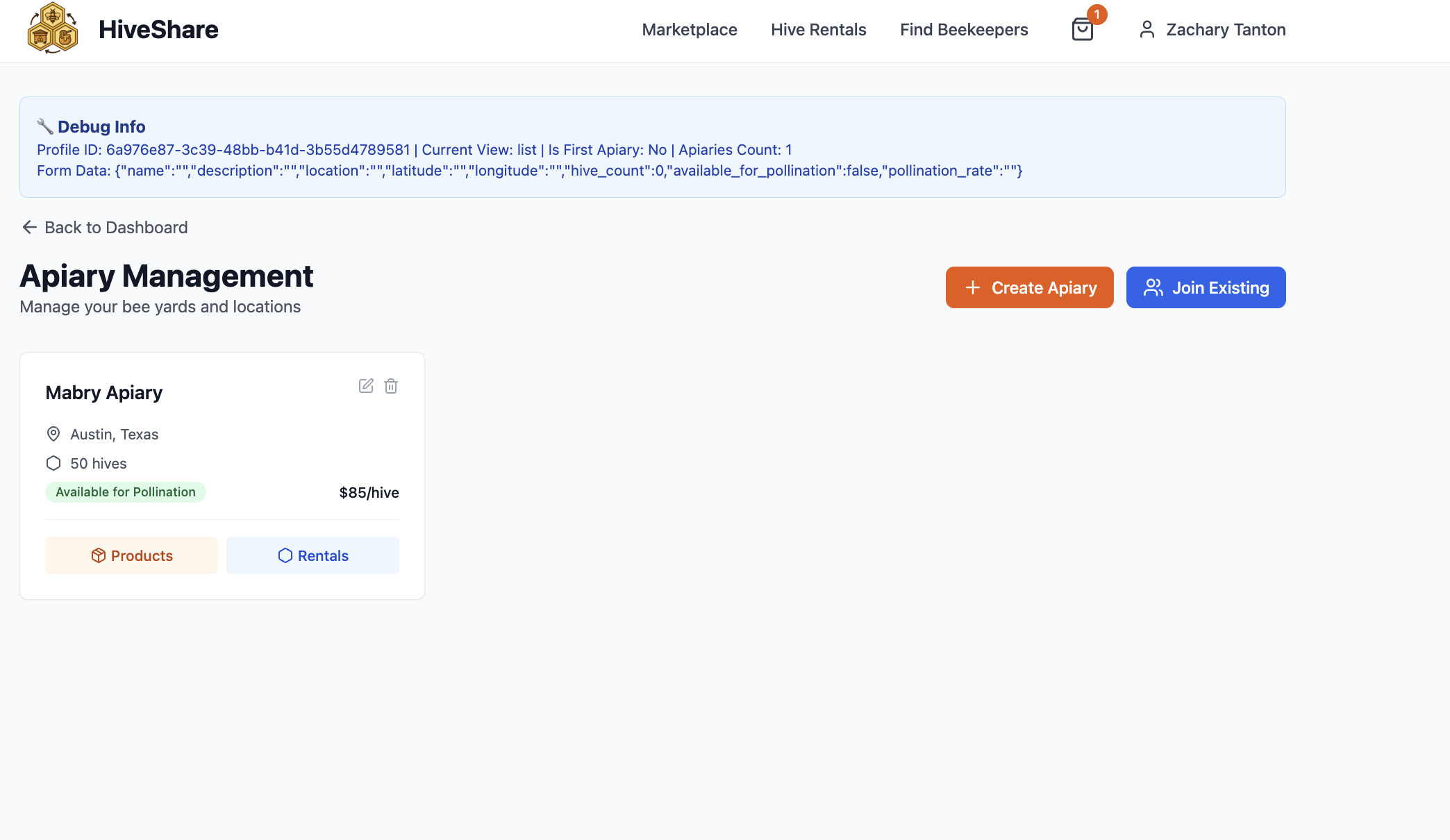1450x840 pixels.
Task: Click the hexagon hives icon
Action: (53, 463)
